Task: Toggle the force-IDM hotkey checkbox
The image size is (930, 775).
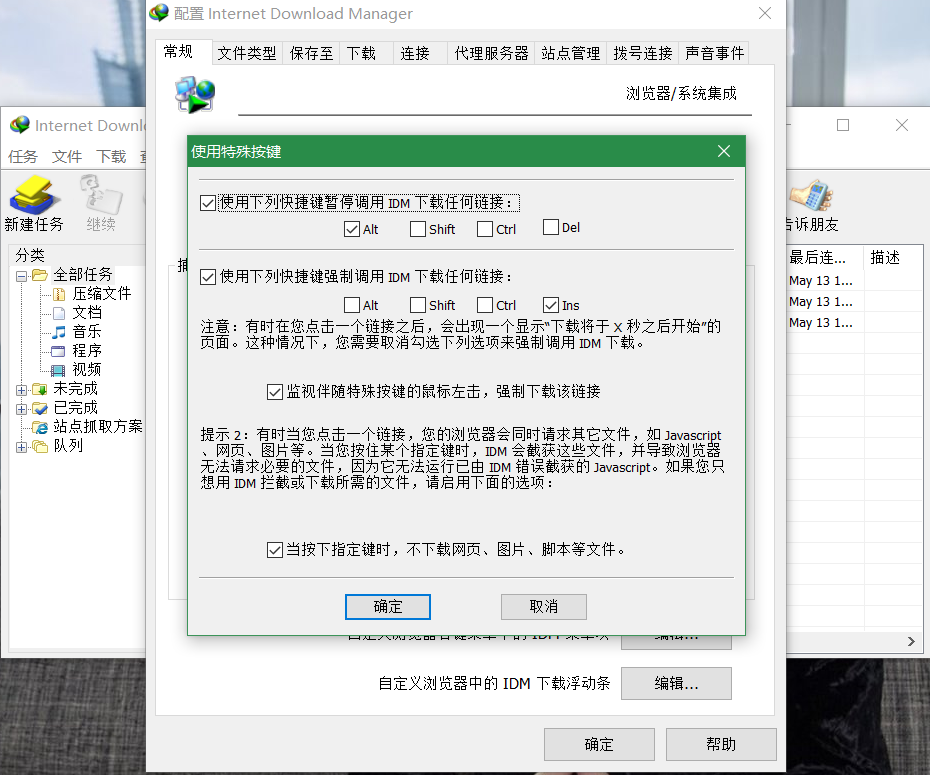Action: coord(208,277)
